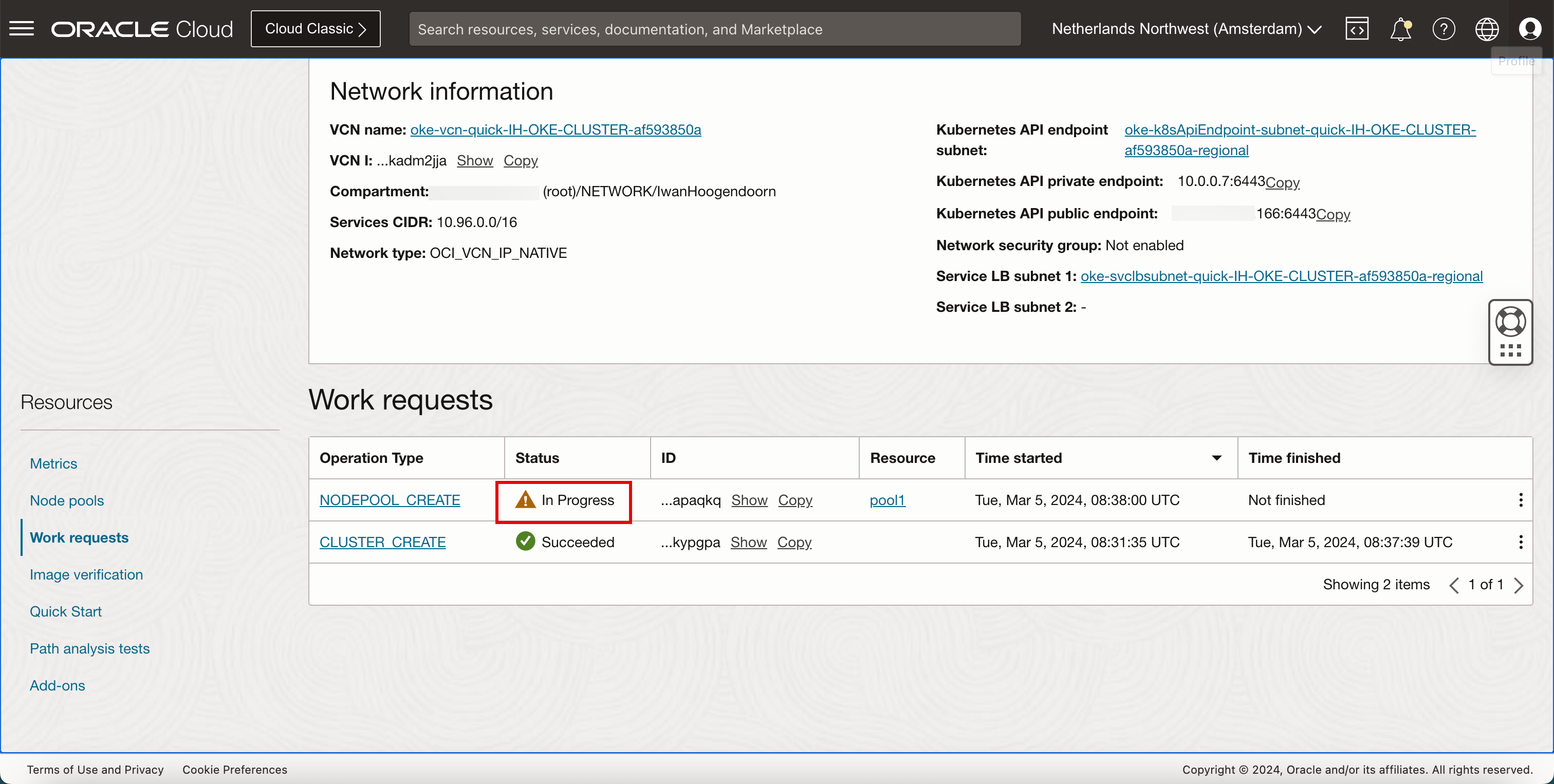Screen dimensions: 1554x784
Task: Click the search resources input field
Action: [714, 29]
